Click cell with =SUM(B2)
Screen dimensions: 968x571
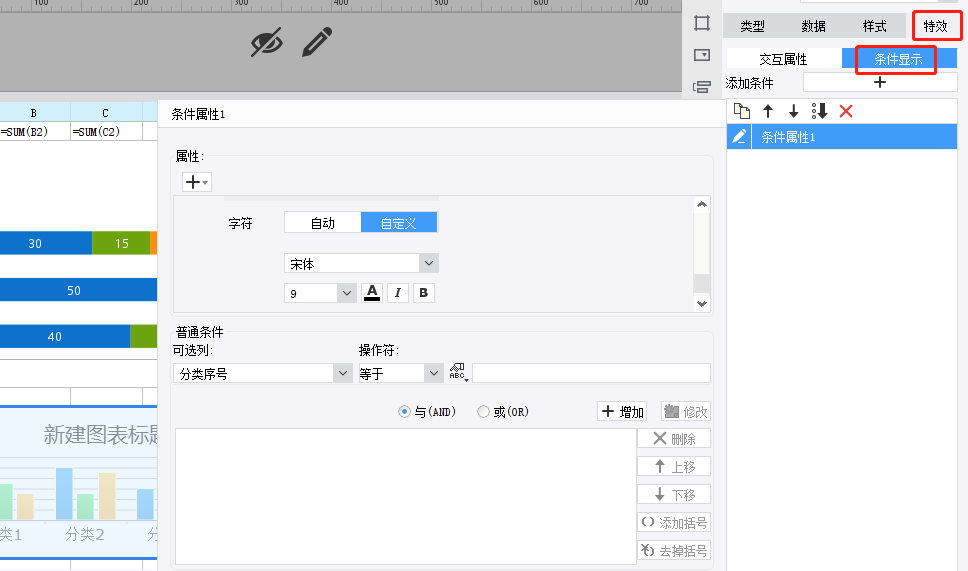[35, 131]
